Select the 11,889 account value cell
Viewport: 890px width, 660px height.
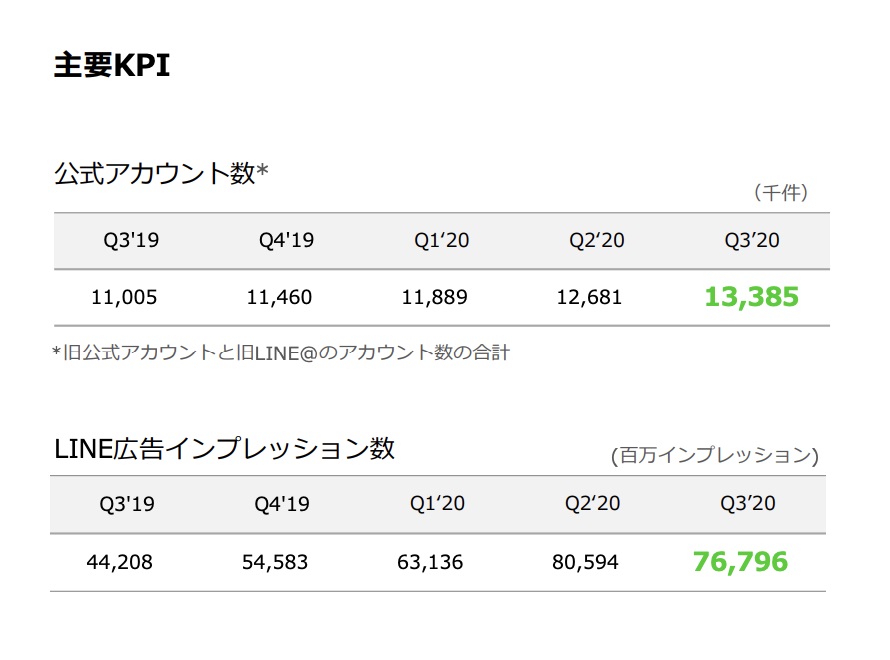pyautogui.click(x=434, y=297)
